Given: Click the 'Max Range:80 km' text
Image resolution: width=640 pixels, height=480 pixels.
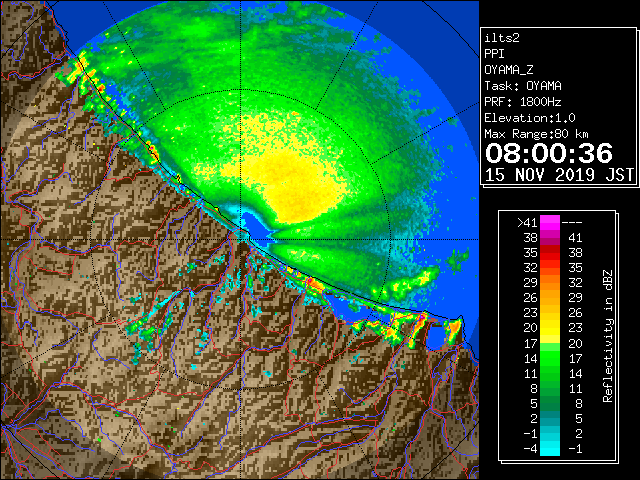Looking at the screenshot, I should (x=536, y=134).
